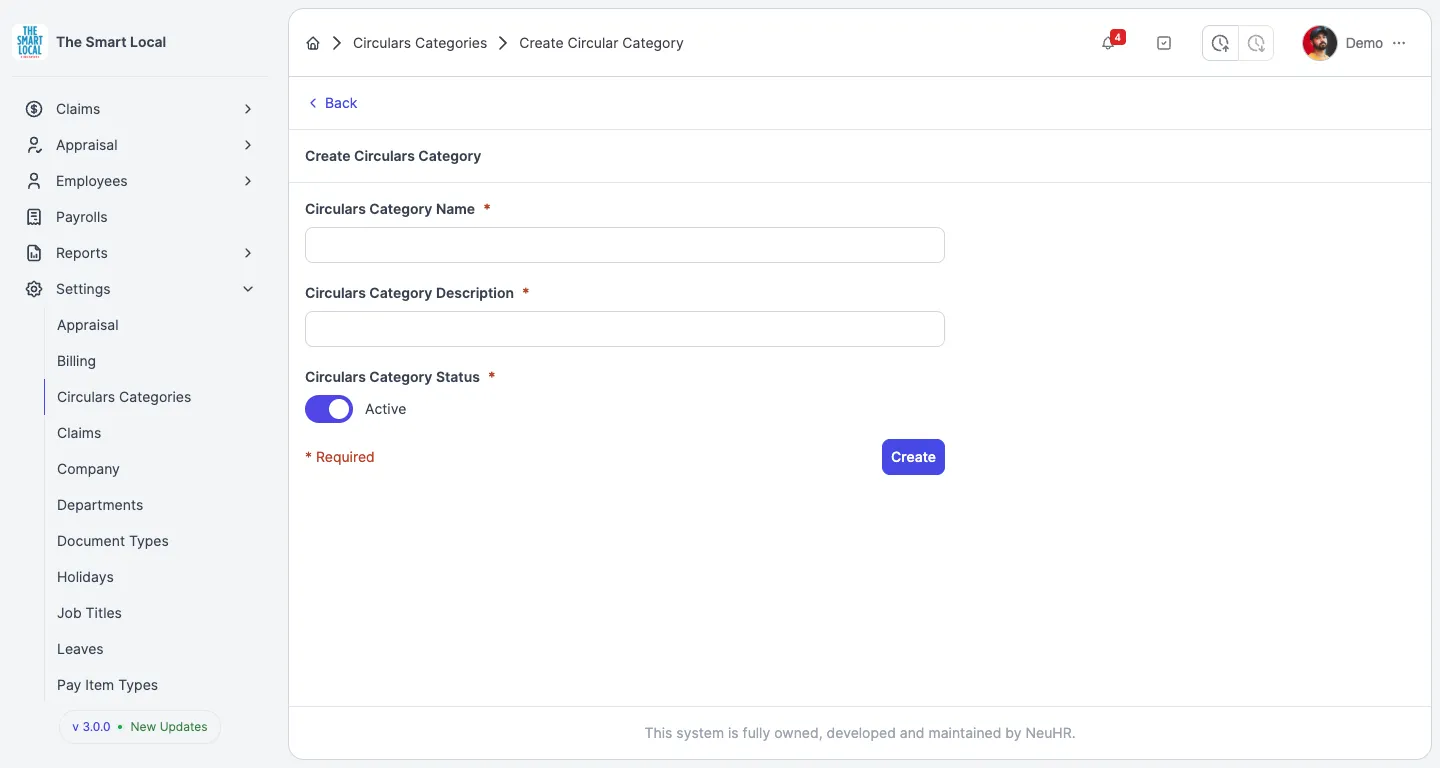
Task: Open Document Types settings
Action: 113,541
